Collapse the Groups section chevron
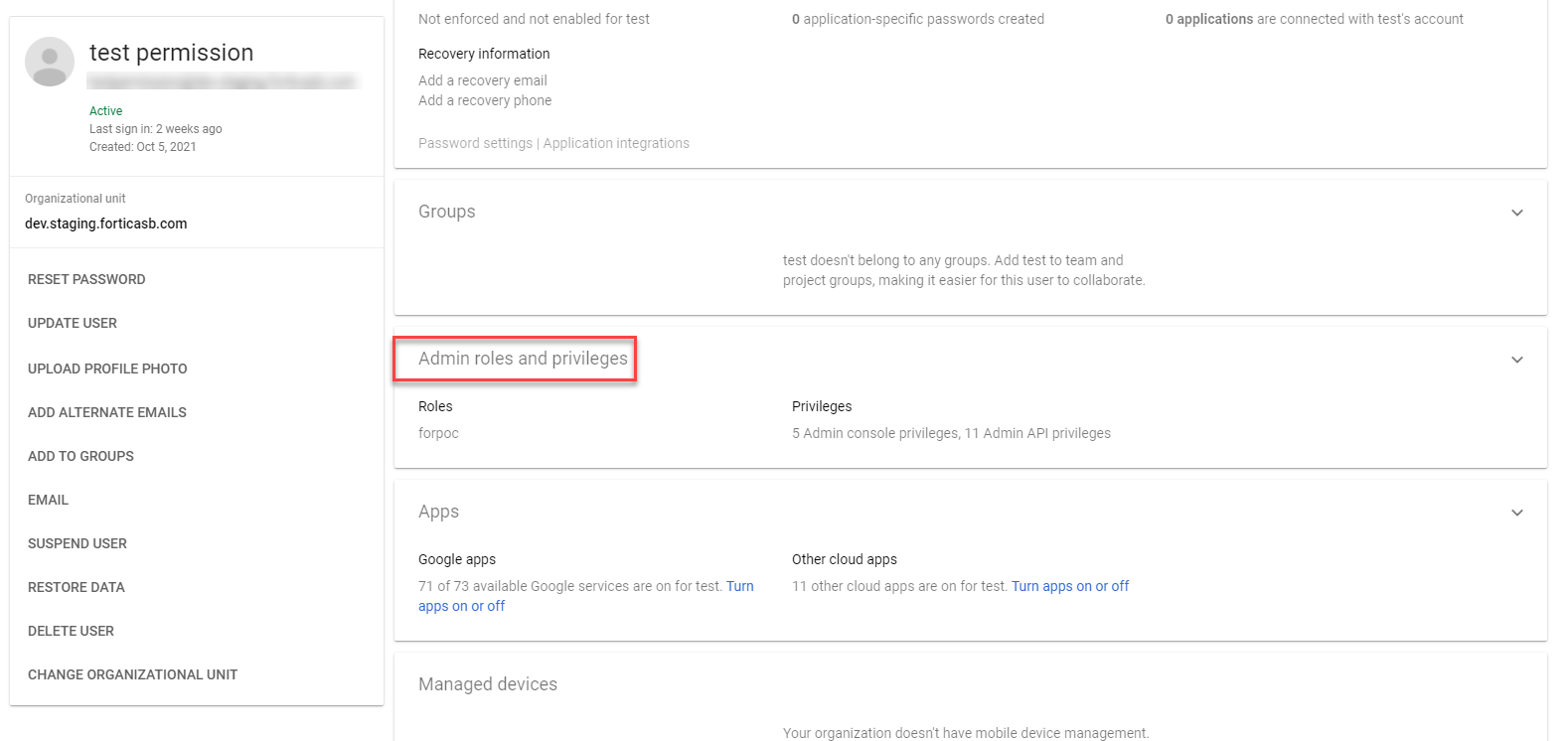The image size is (1568, 741). (x=1516, y=212)
